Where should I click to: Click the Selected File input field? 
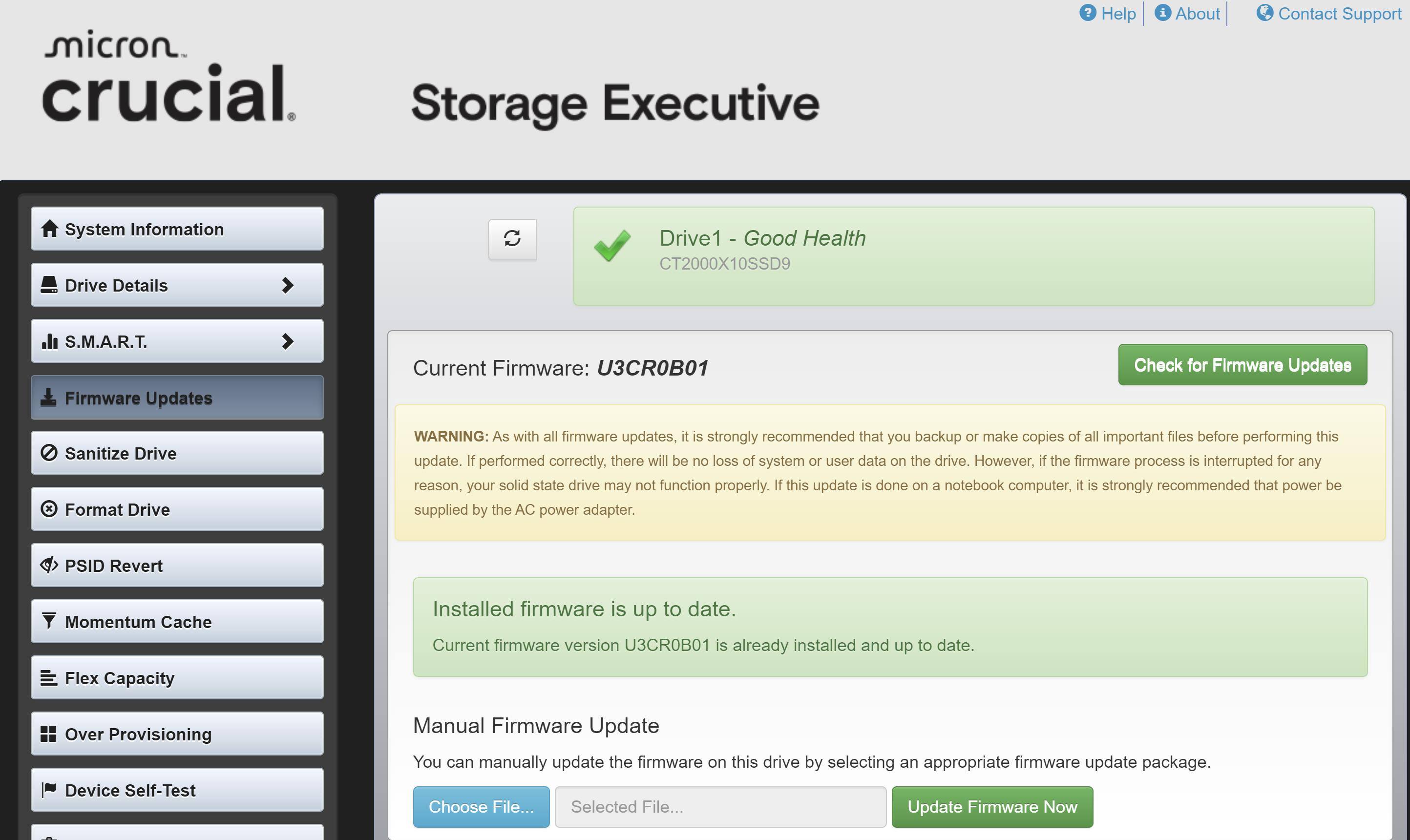tap(720, 807)
